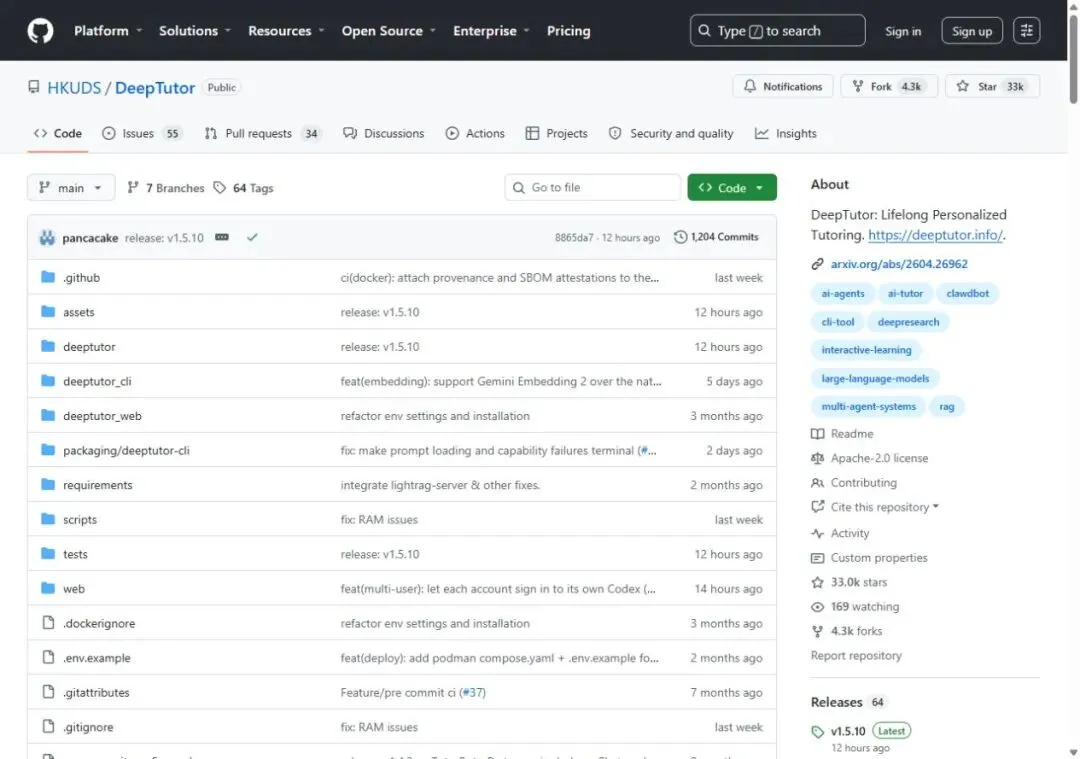Image resolution: width=1080 pixels, height=759 pixels.
Task: Open the .env.example file
Action: click(x=96, y=658)
